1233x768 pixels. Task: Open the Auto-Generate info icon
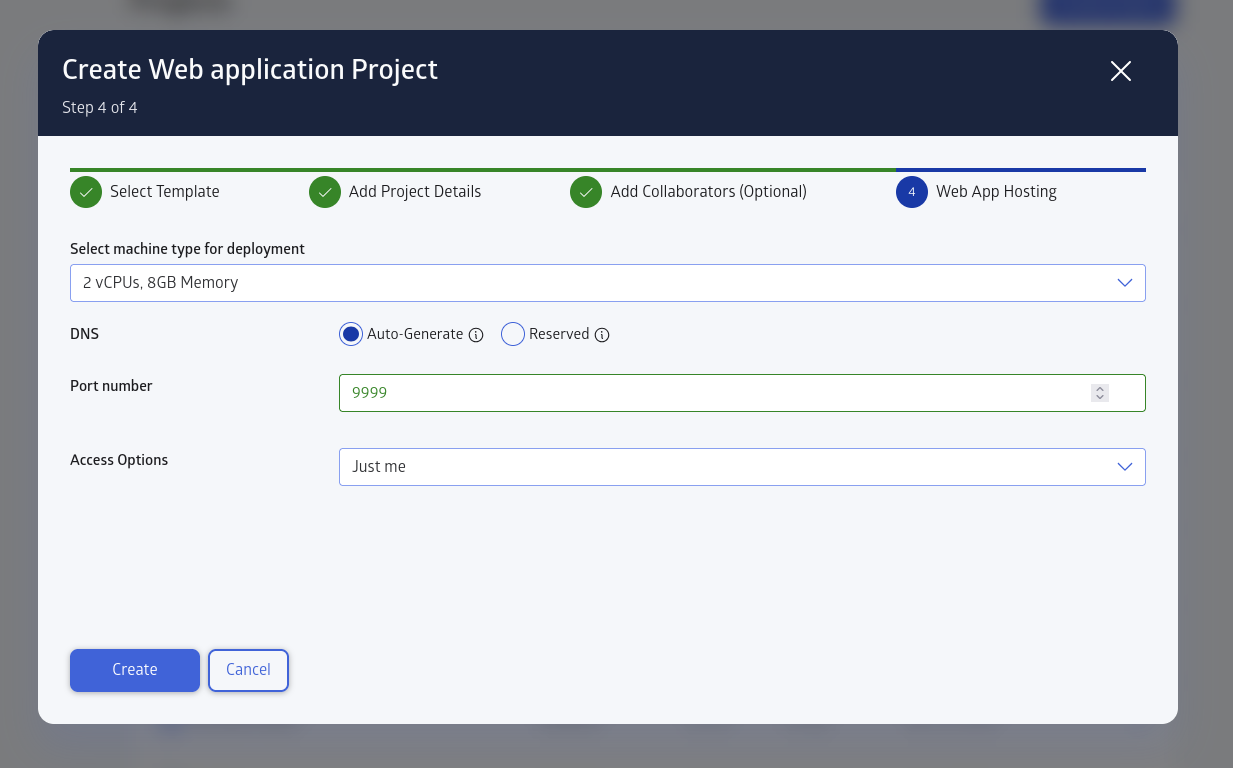click(476, 335)
